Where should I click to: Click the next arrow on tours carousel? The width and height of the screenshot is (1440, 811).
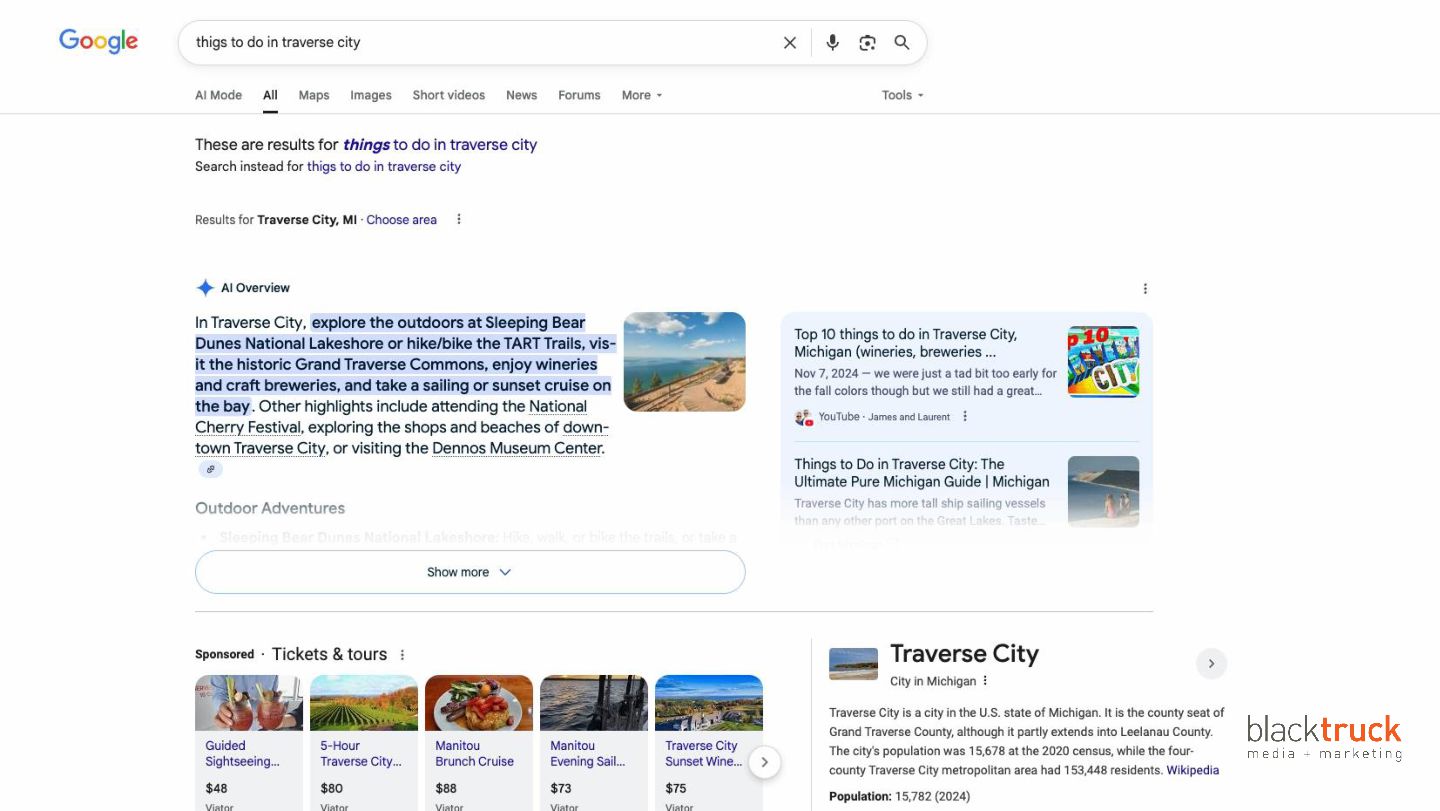[x=764, y=762]
